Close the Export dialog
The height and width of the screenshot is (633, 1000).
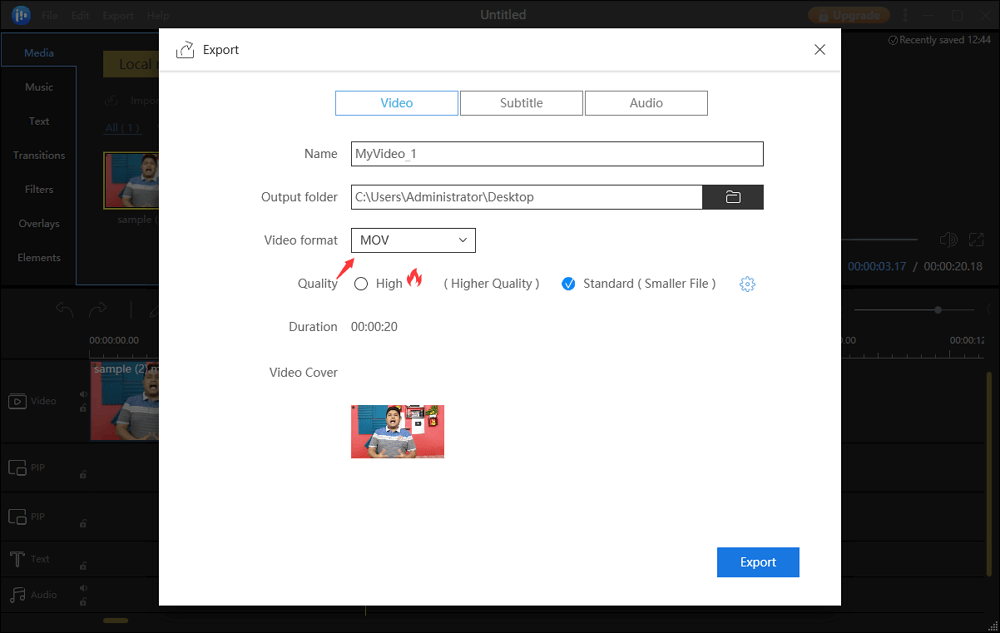[820, 50]
